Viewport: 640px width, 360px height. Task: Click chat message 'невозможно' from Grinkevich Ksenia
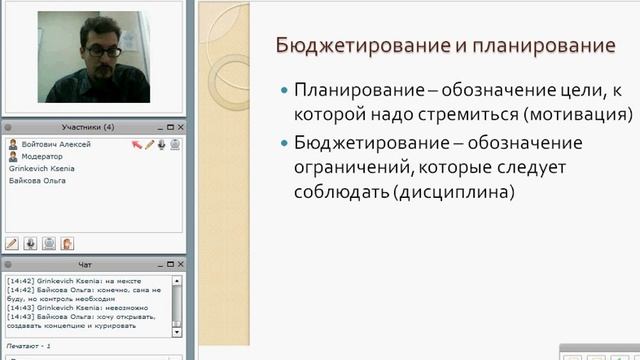pyautogui.click(x=78, y=308)
